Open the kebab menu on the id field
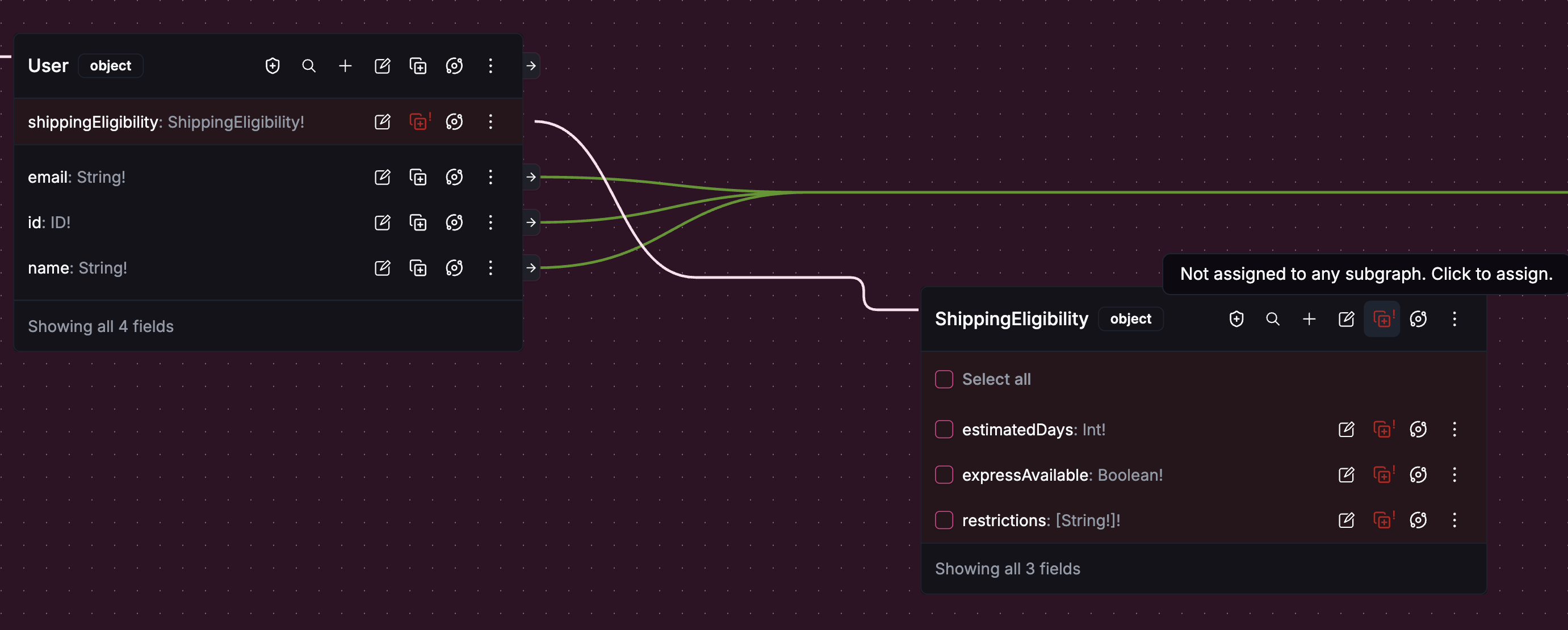The image size is (1568, 630). (x=490, y=222)
